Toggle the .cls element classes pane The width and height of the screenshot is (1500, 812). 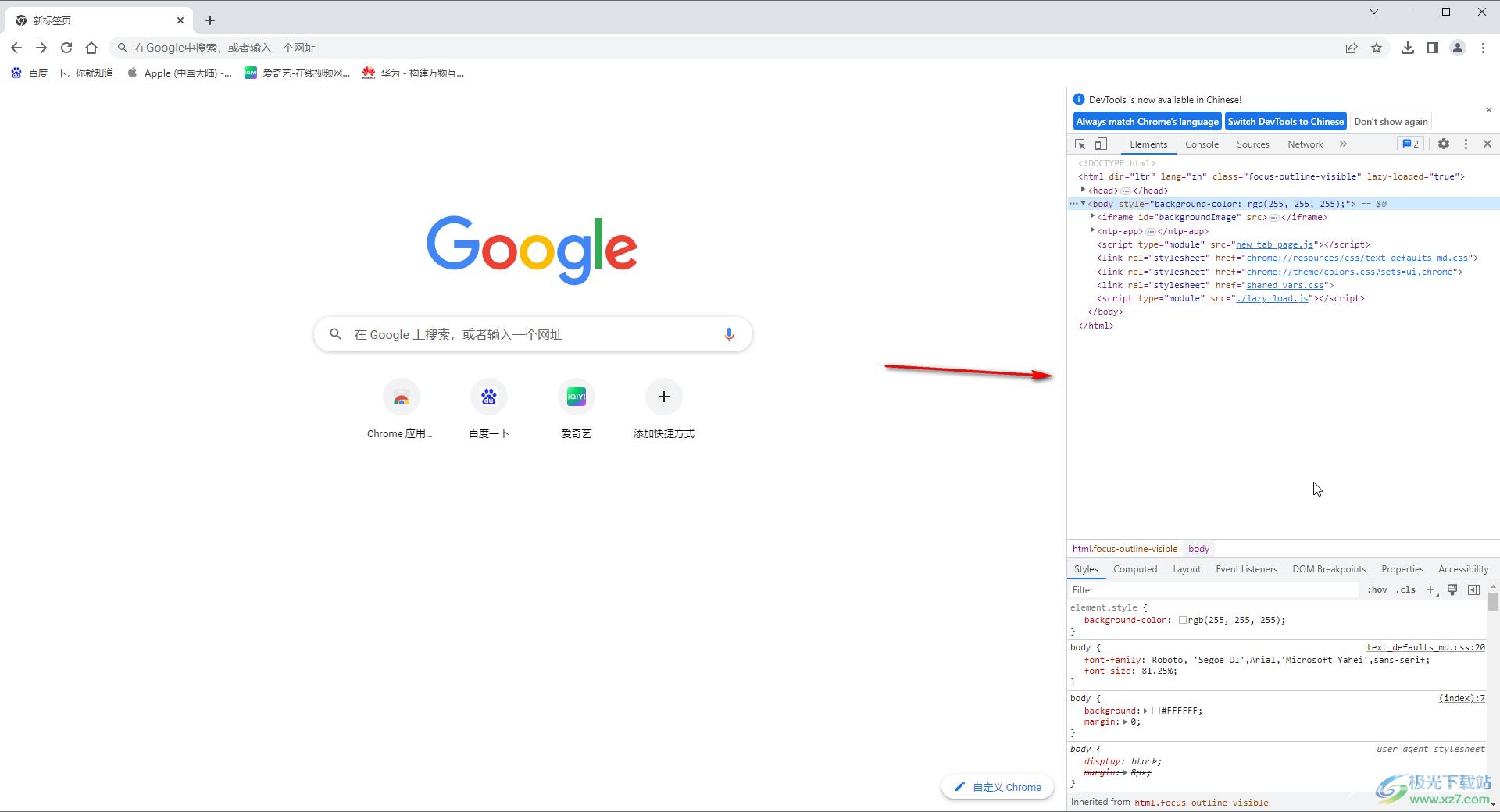click(1406, 590)
